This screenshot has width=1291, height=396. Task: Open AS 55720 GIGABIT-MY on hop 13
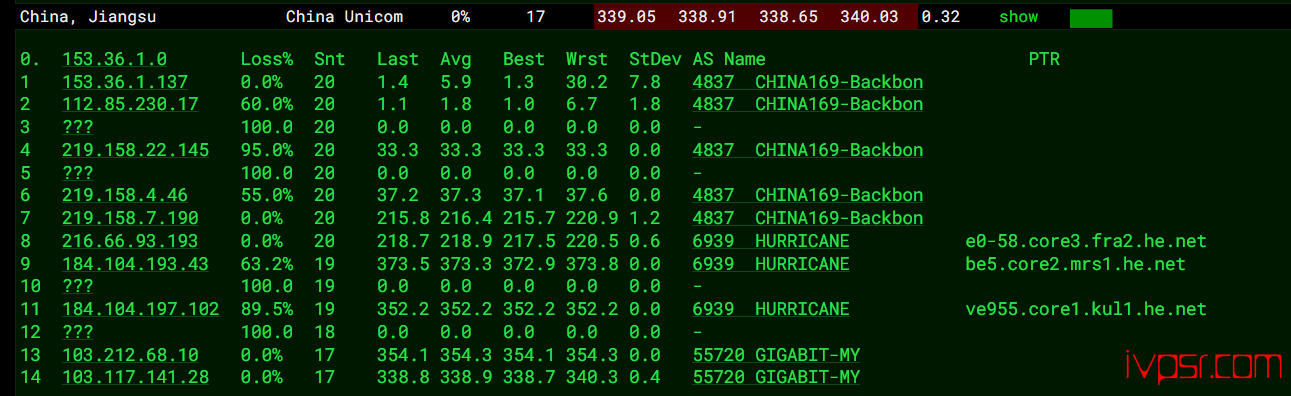tap(776, 355)
